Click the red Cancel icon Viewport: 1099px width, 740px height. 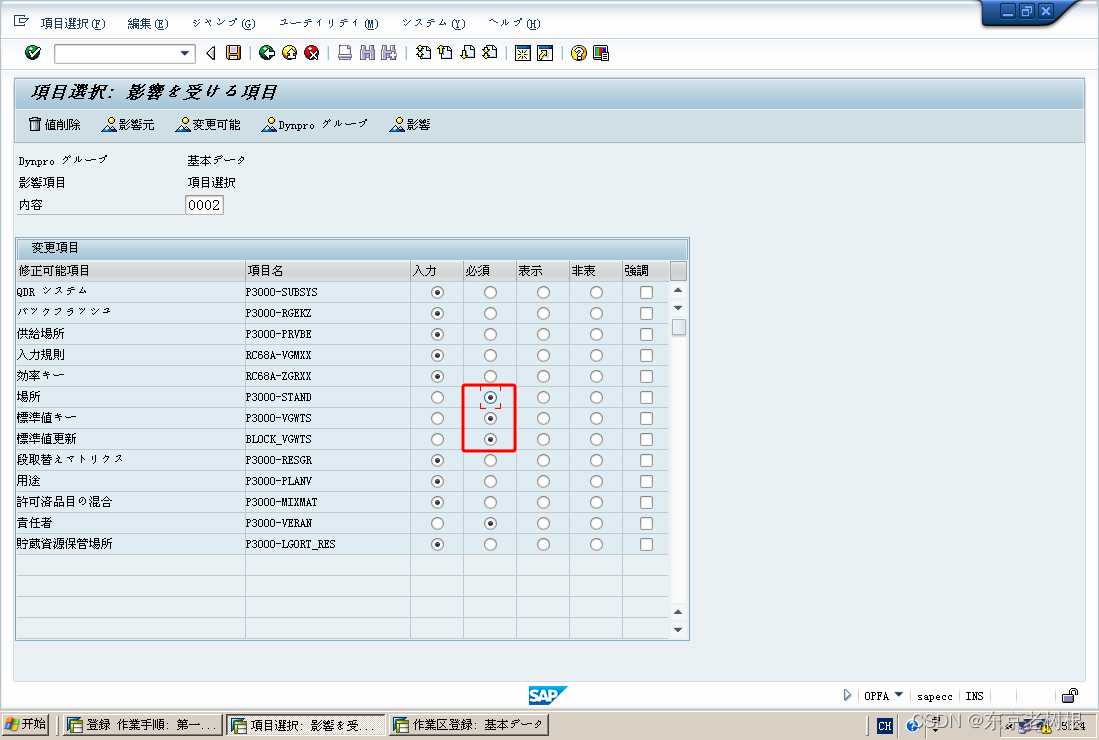[311, 53]
